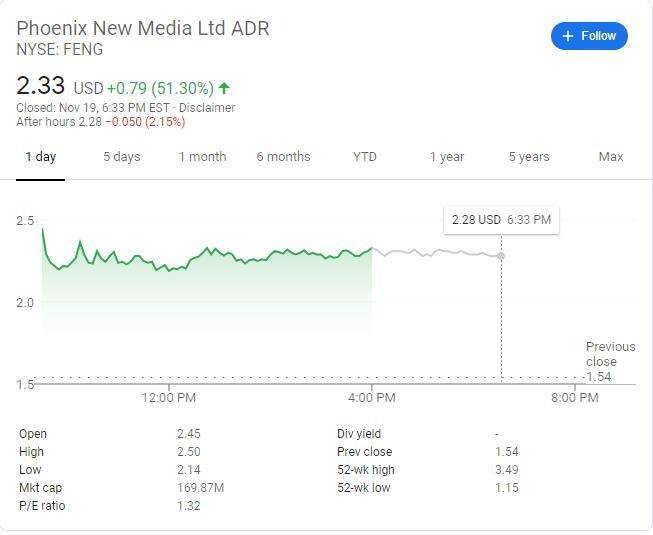
Task: Click the Previous close label on chart
Action: 609,354
